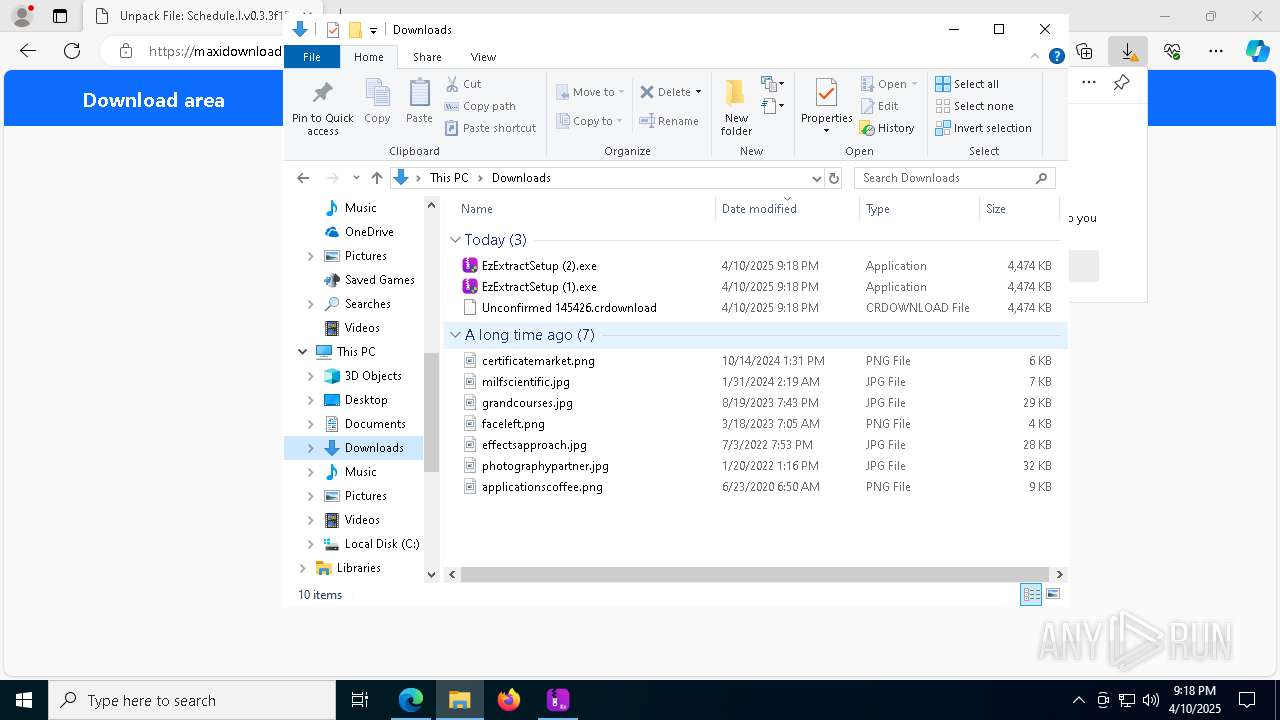The image size is (1280, 720).
Task: Open Task View on taskbar
Action: pos(360,700)
